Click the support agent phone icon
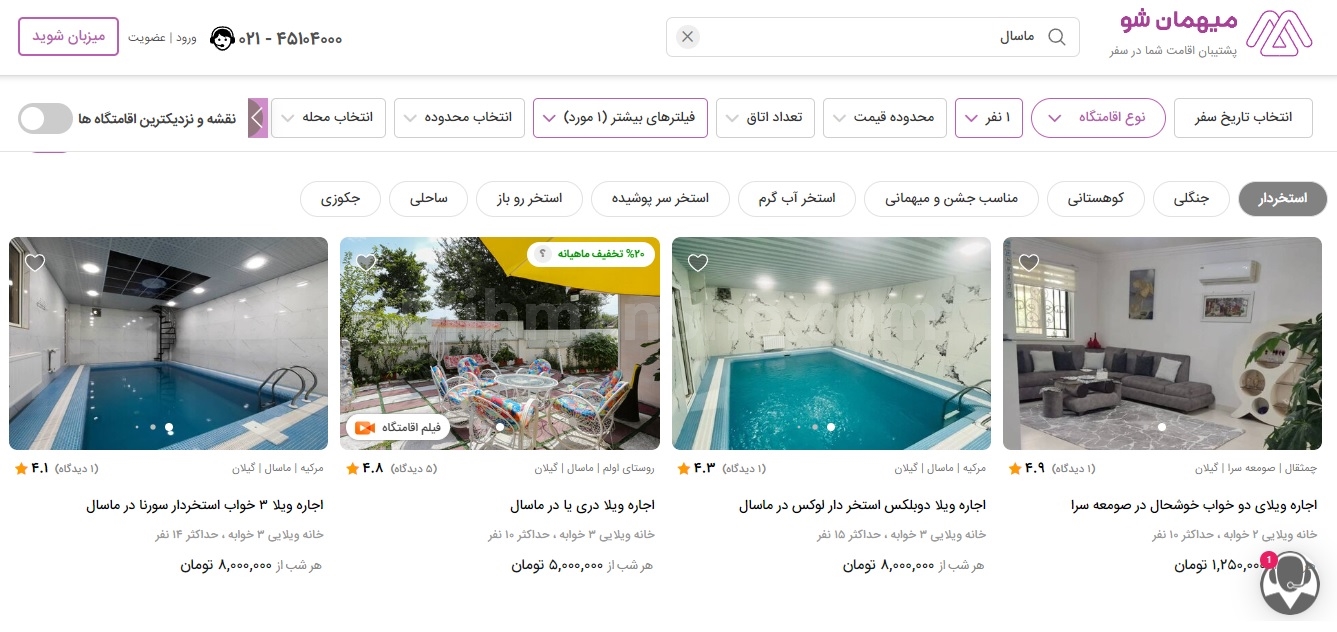 pos(223,39)
